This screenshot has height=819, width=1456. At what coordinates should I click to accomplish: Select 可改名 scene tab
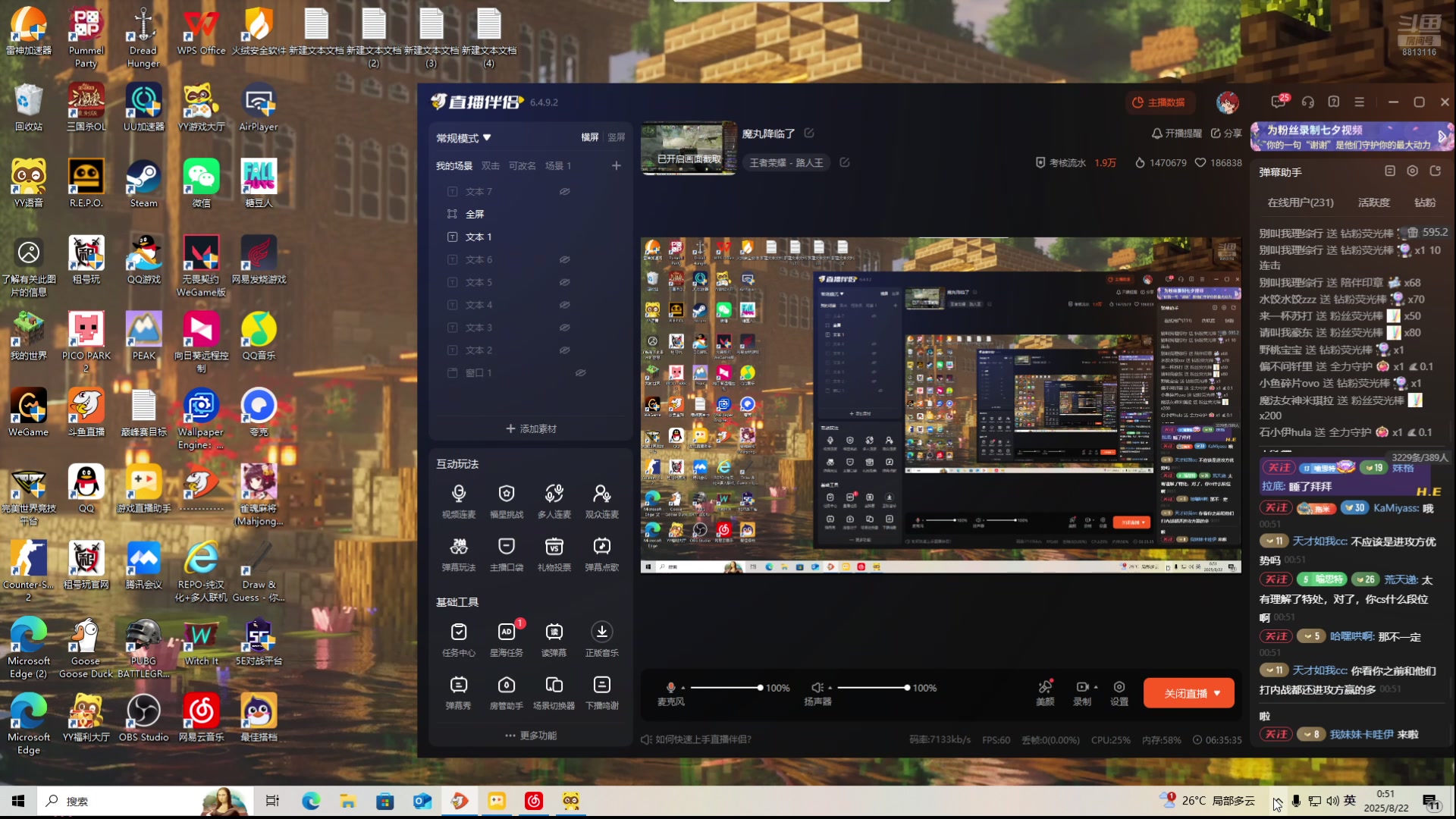[522, 165]
